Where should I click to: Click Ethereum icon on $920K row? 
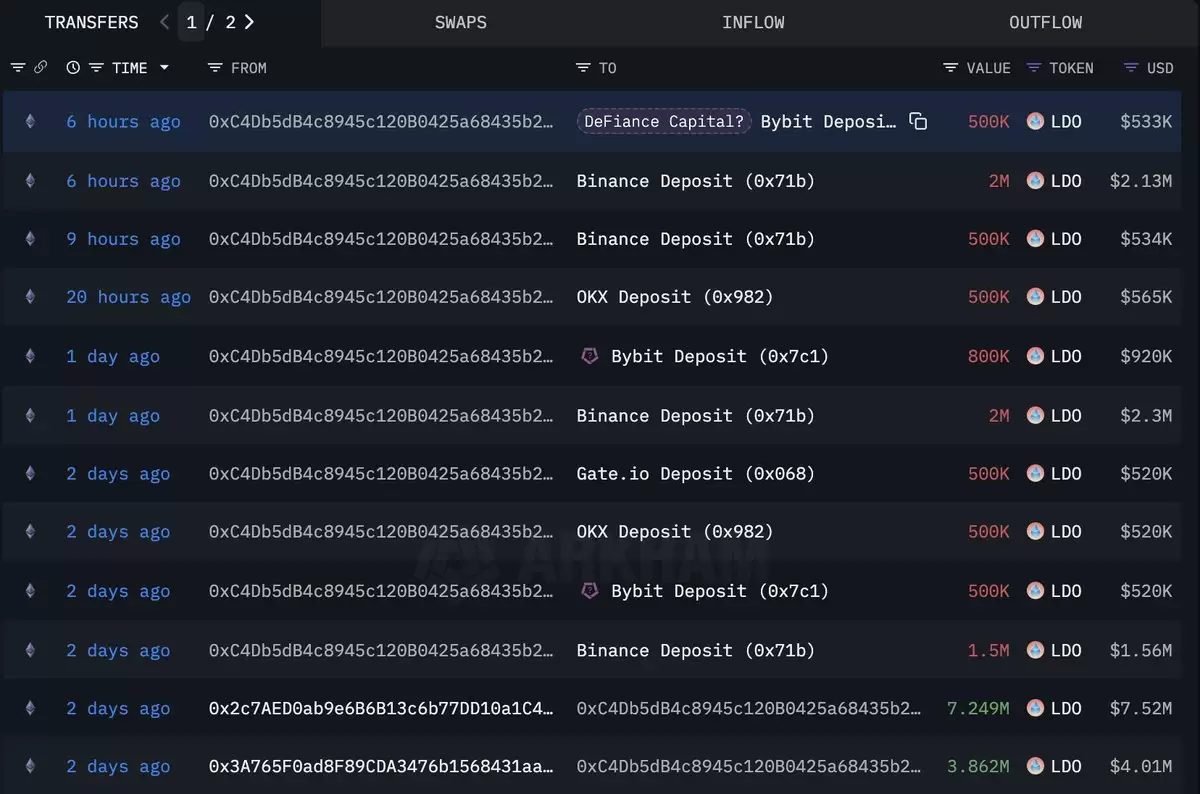[x=30, y=356]
